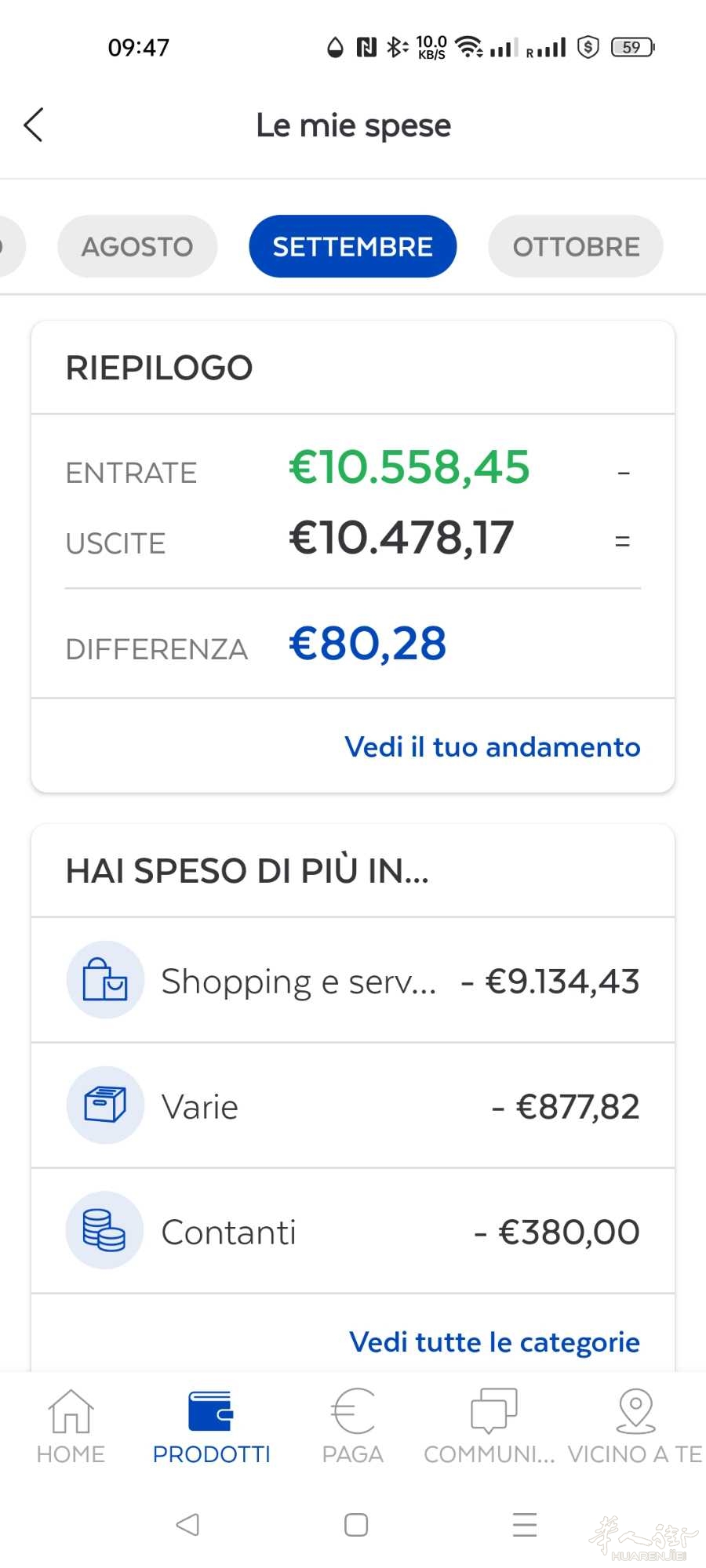Open the Vedi tutte le categorie link

pyautogui.click(x=495, y=1342)
